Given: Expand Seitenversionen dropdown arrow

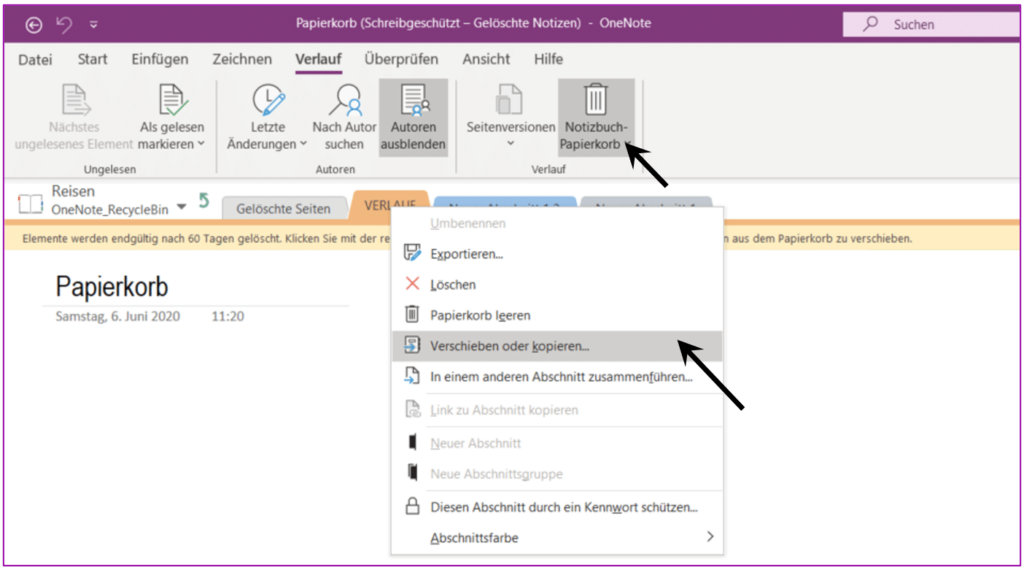Looking at the screenshot, I should 510,143.
